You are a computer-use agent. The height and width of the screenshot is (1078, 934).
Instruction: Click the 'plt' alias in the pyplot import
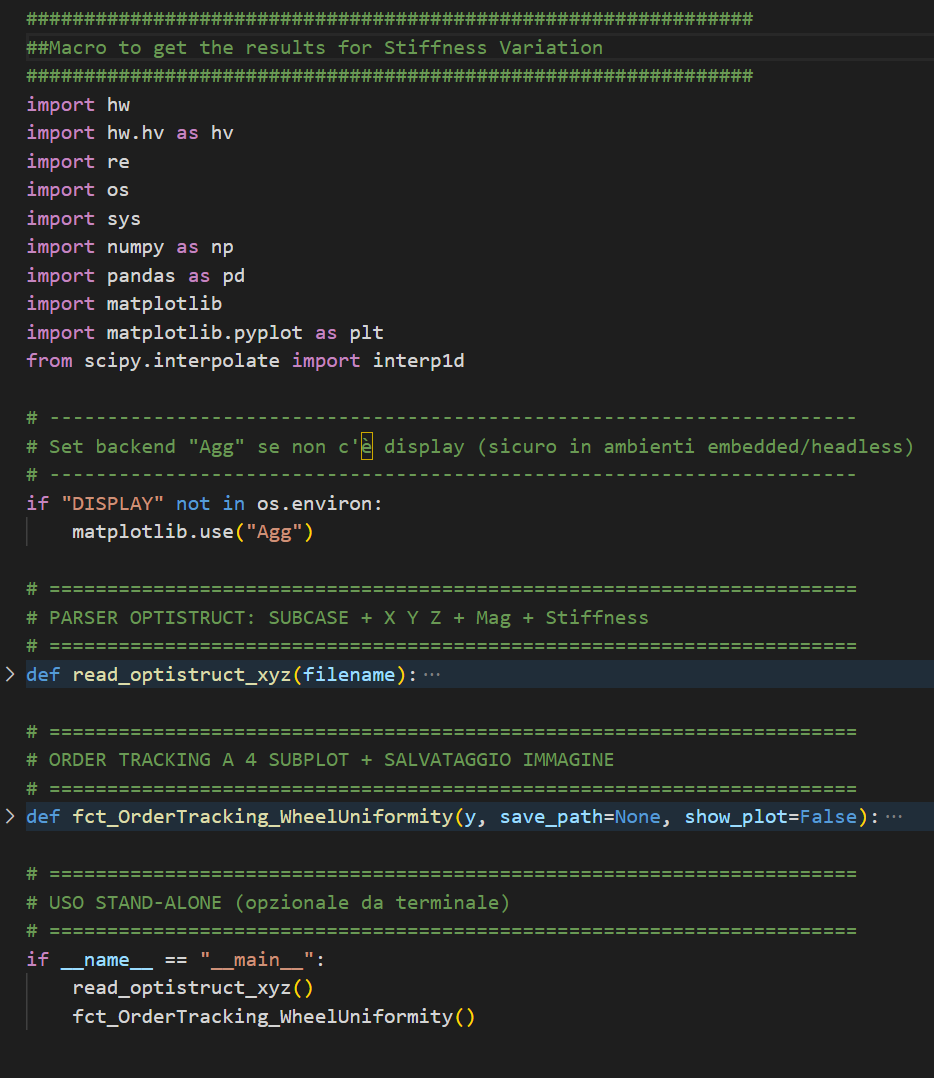coord(366,333)
